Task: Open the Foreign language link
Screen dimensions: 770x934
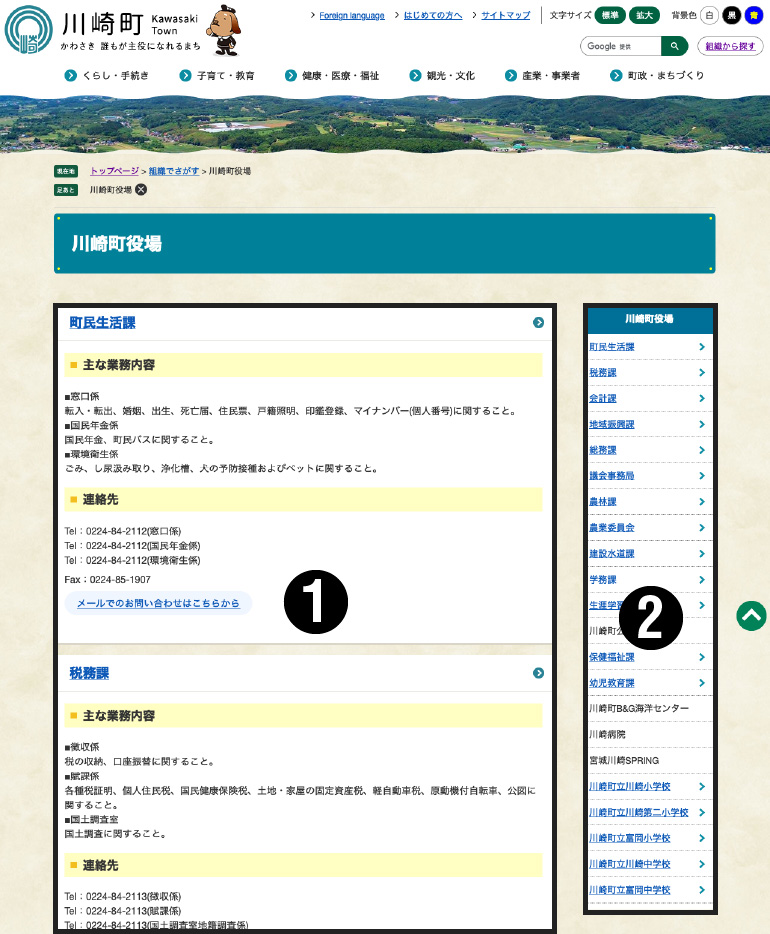Action: click(x=351, y=15)
